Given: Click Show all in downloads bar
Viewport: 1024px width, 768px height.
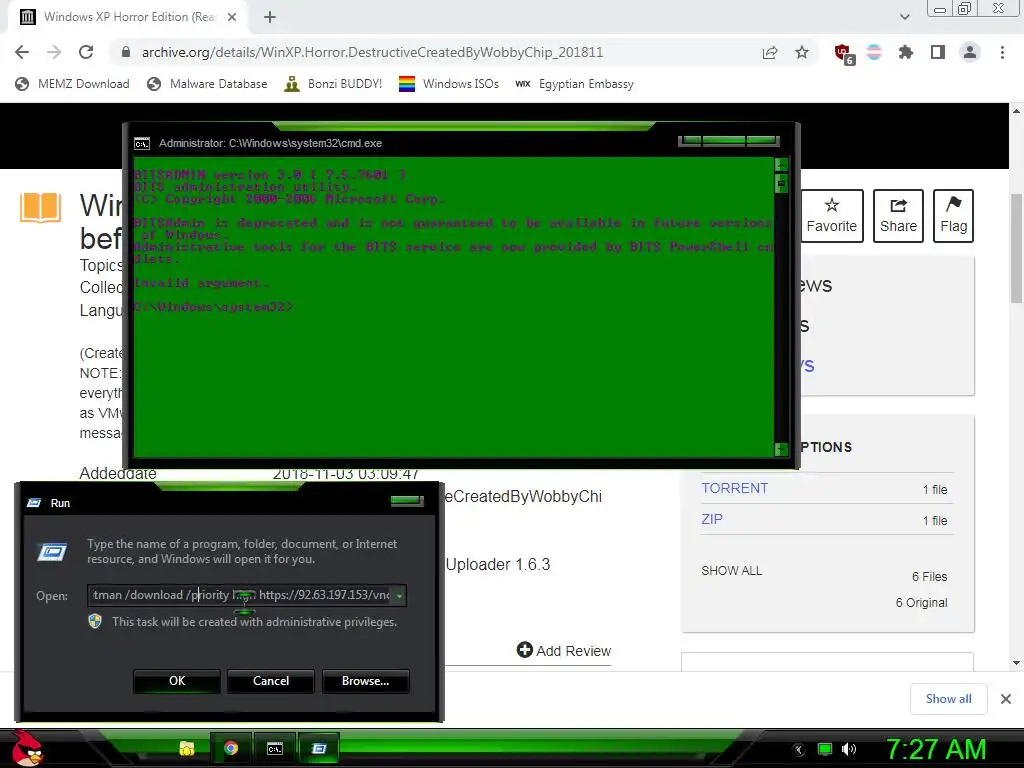Looking at the screenshot, I should click(948, 699).
